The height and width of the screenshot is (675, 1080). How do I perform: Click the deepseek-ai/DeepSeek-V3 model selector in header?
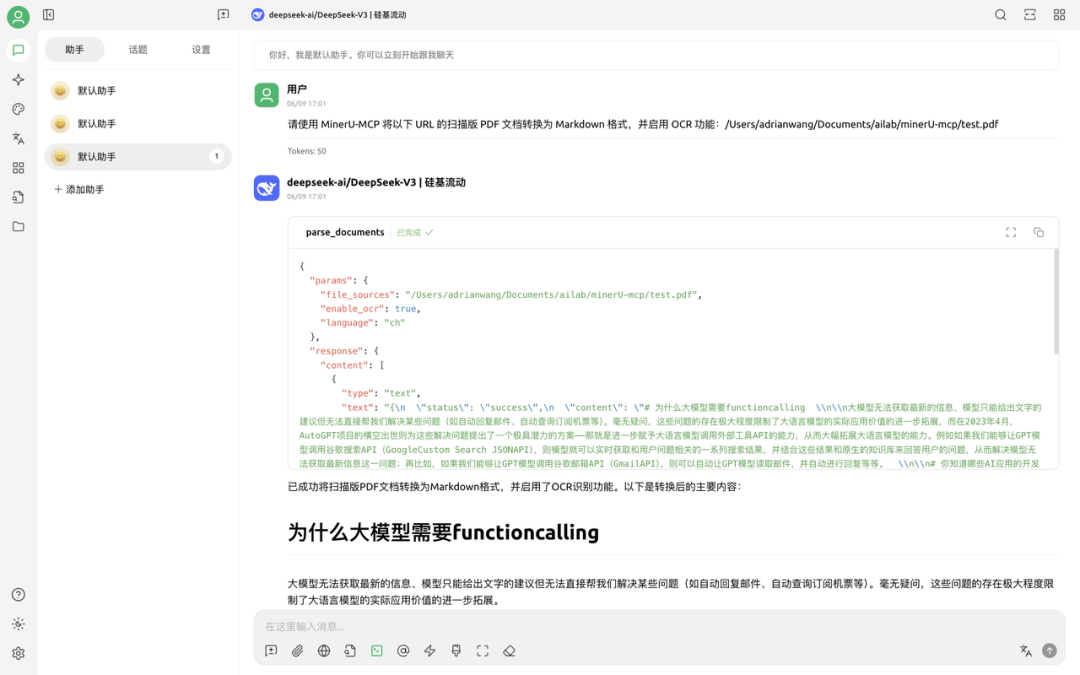328,15
